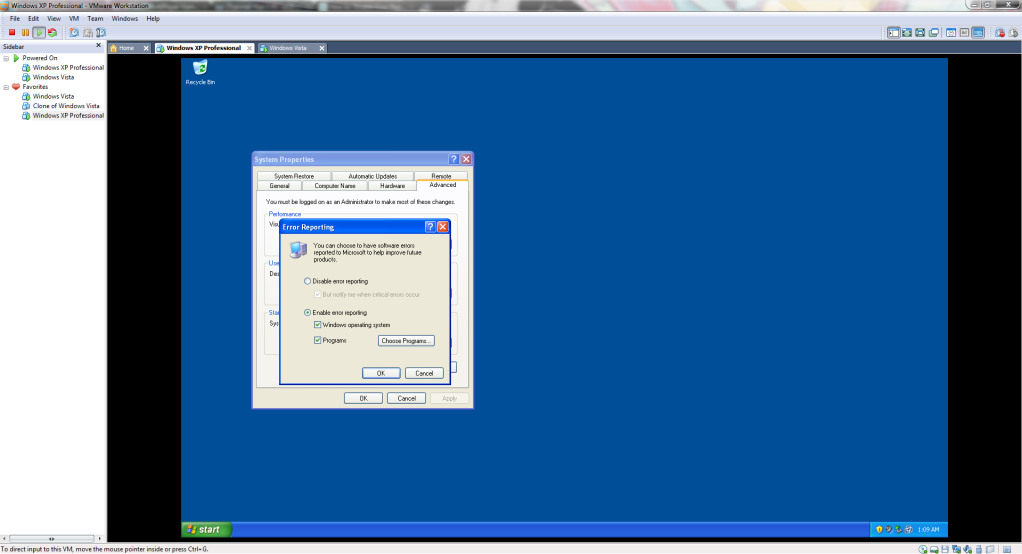The image size is (1022, 554).
Task: Select Windows XP Professional under Favorites
Action: (68, 115)
